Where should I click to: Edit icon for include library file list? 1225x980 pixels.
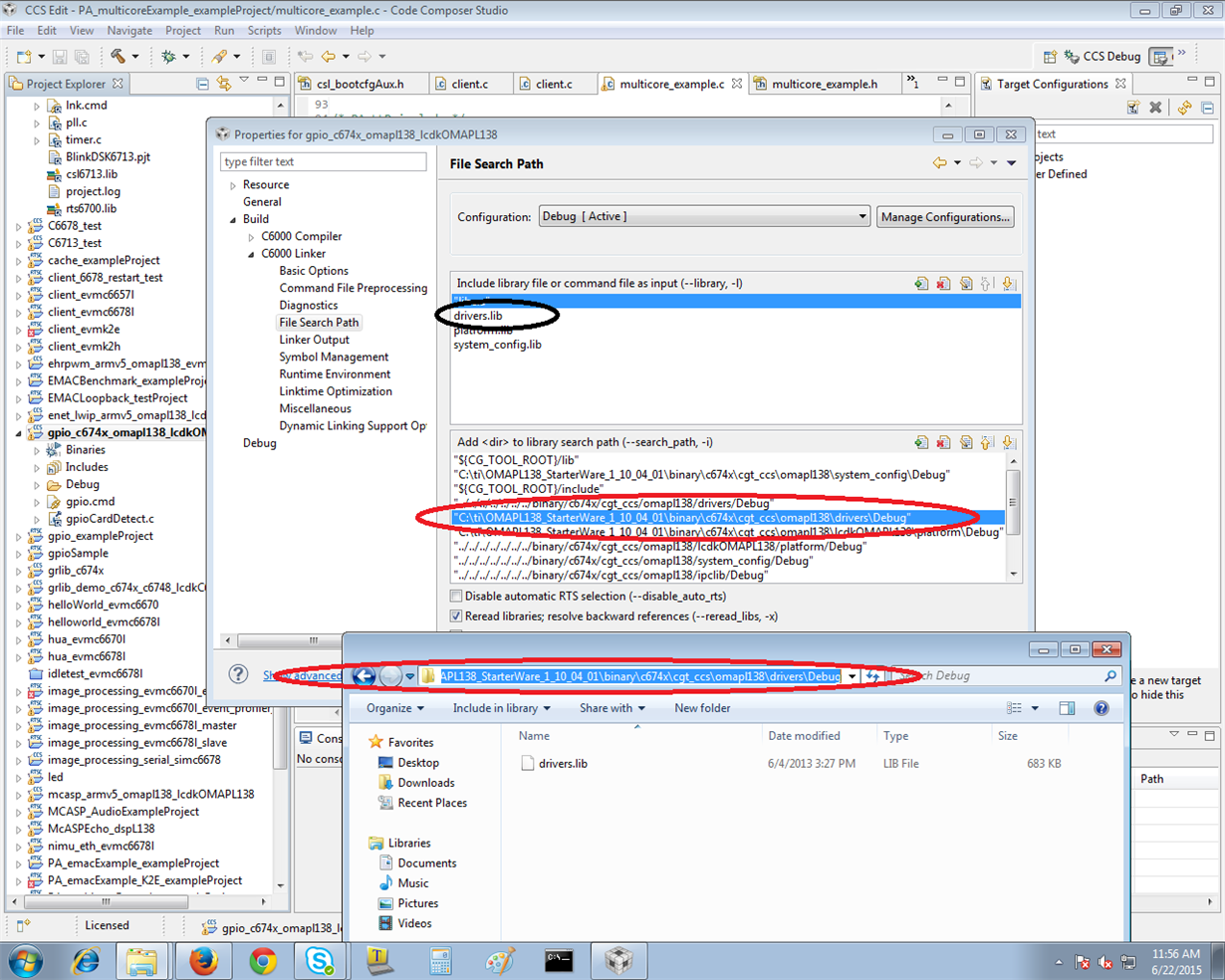point(965,284)
